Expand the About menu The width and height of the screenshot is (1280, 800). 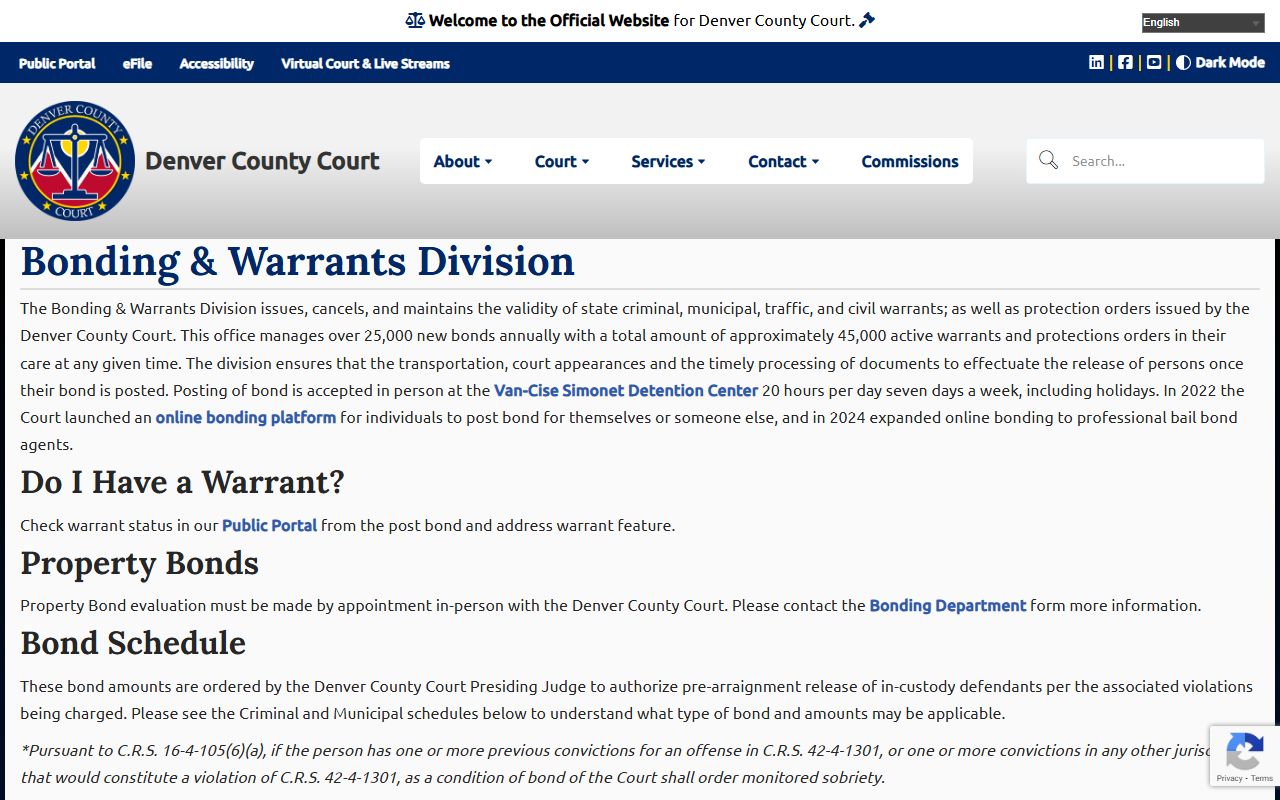pyautogui.click(x=463, y=161)
